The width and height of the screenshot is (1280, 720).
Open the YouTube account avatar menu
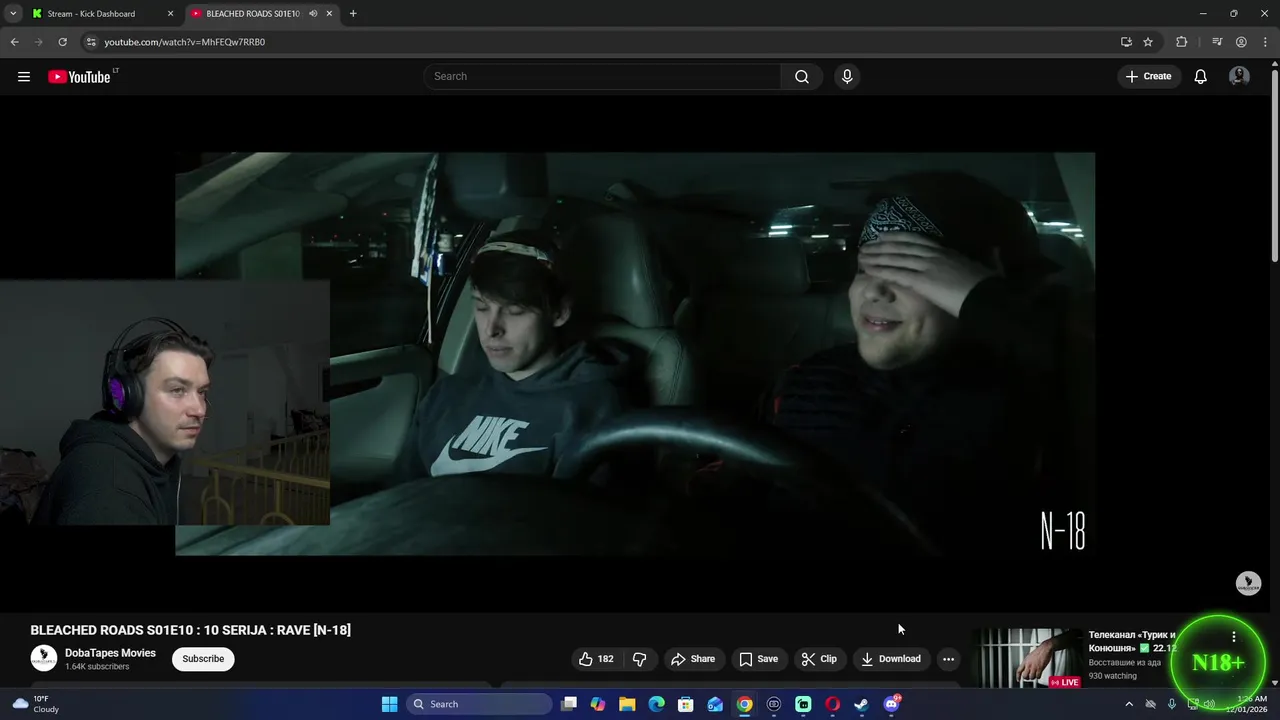click(1239, 77)
